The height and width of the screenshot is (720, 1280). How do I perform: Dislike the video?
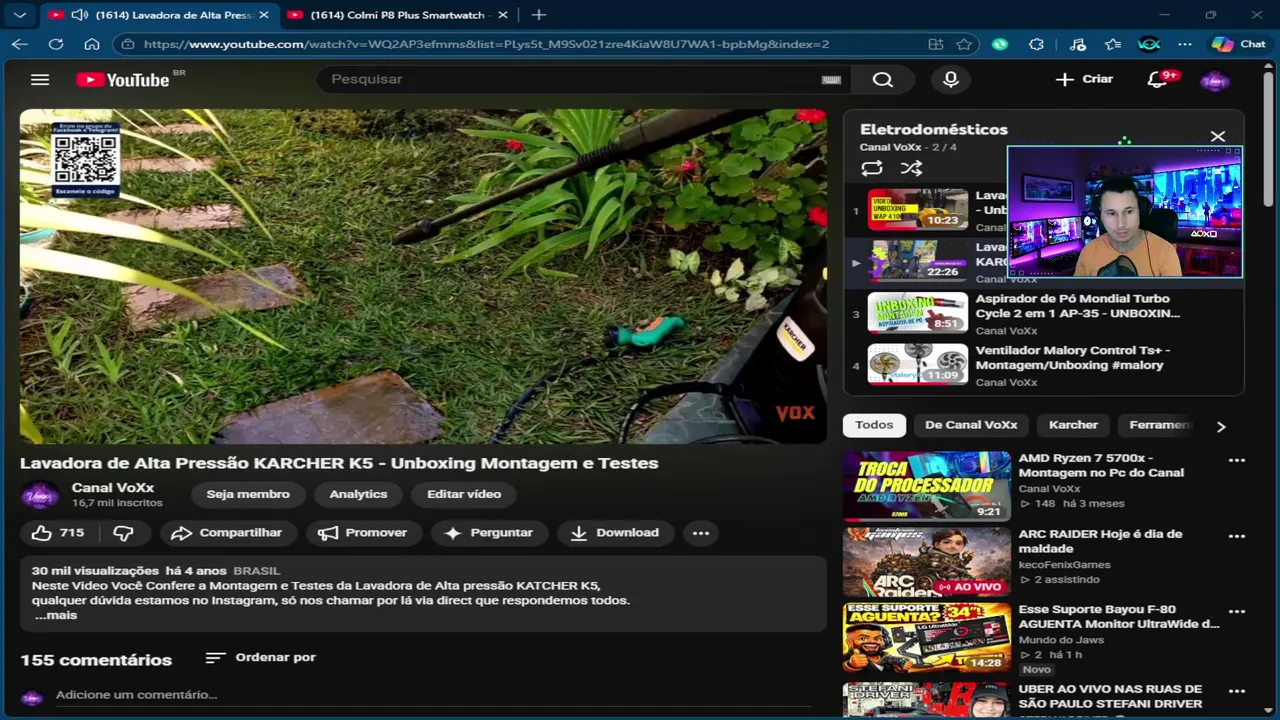(x=123, y=533)
